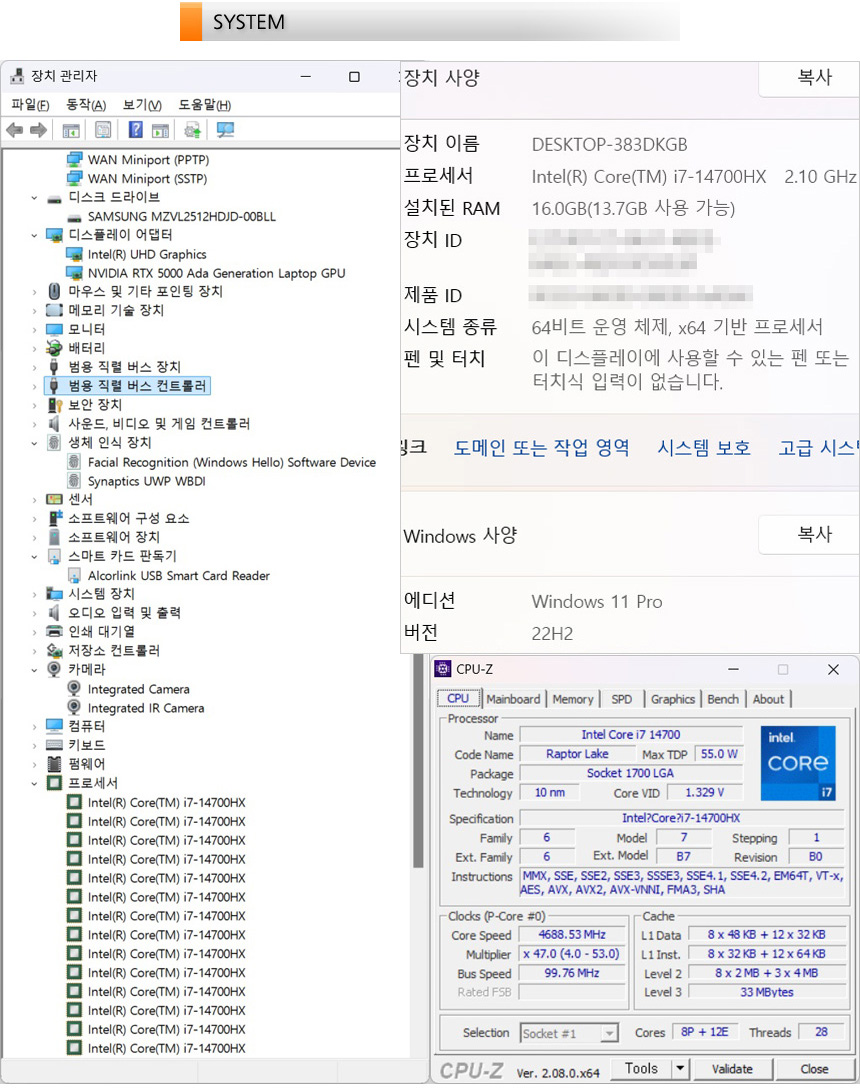Click the Validate button in CPU-Z

(x=732, y=1069)
